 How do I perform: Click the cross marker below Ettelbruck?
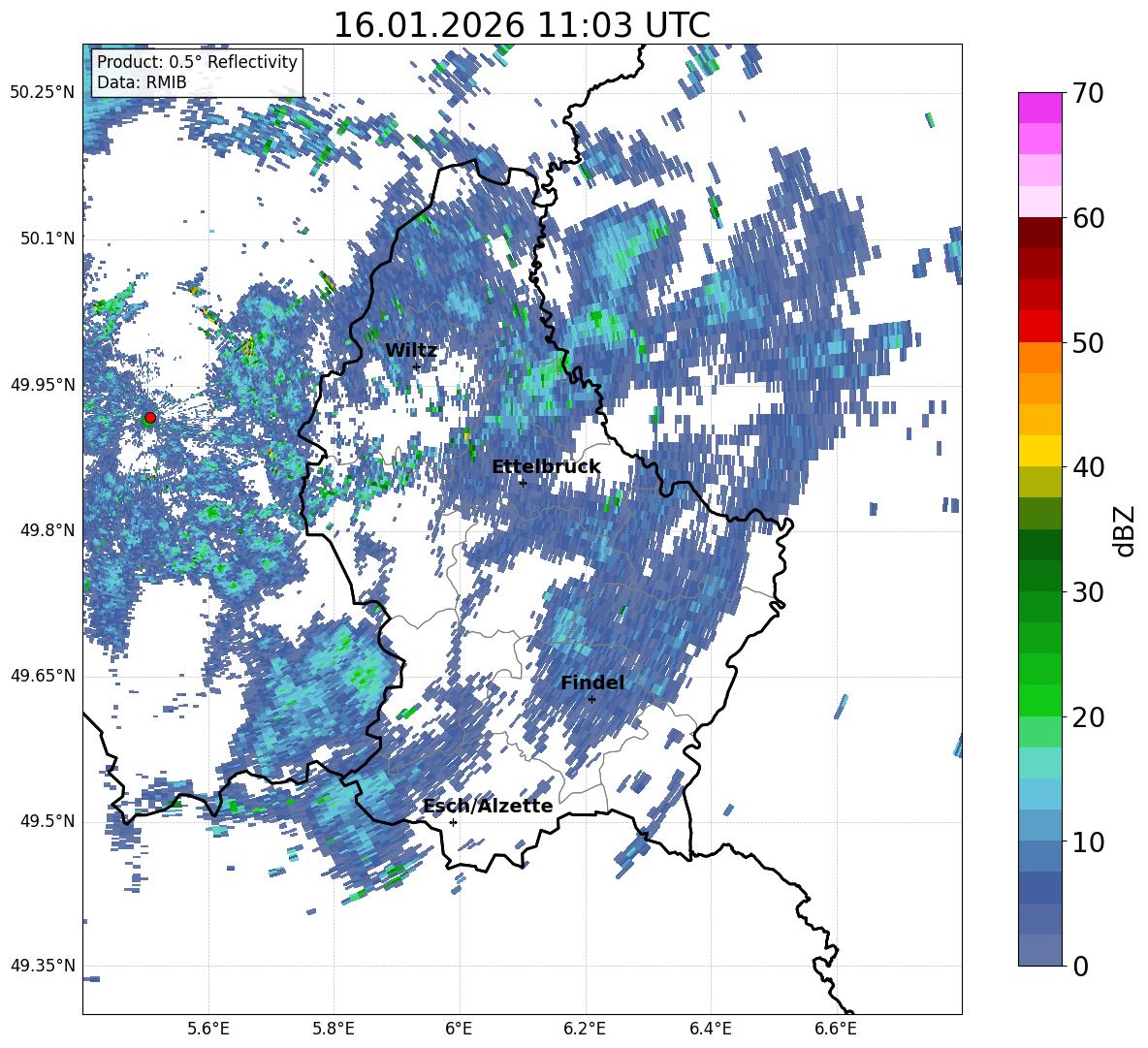(x=522, y=483)
